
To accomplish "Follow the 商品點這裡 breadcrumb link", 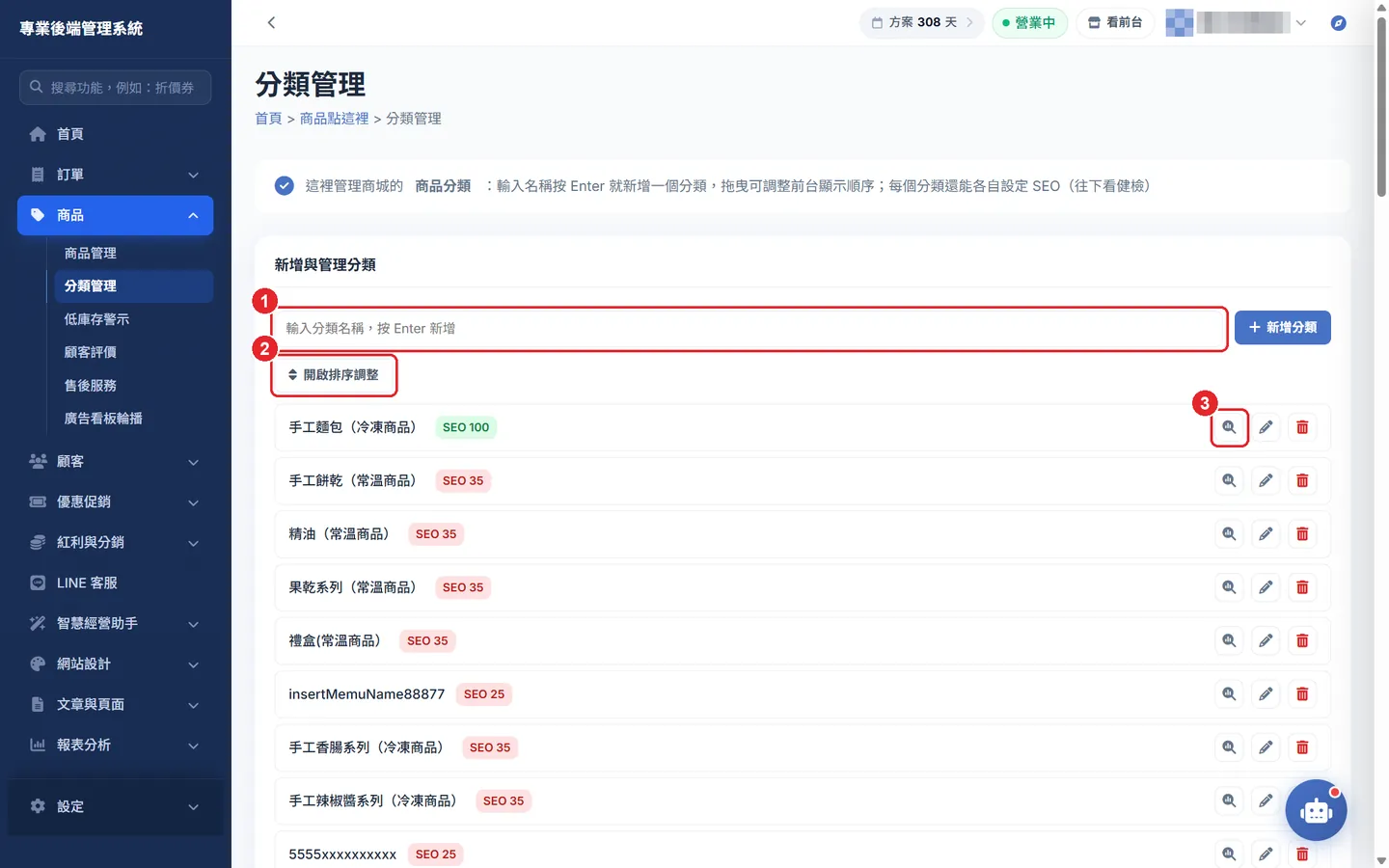I will [334, 119].
